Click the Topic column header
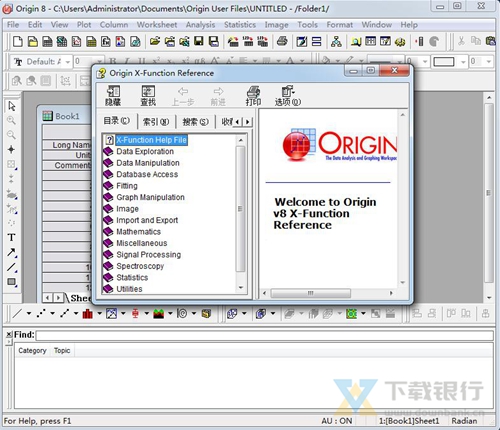500x430 pixels. pos(62,350)
